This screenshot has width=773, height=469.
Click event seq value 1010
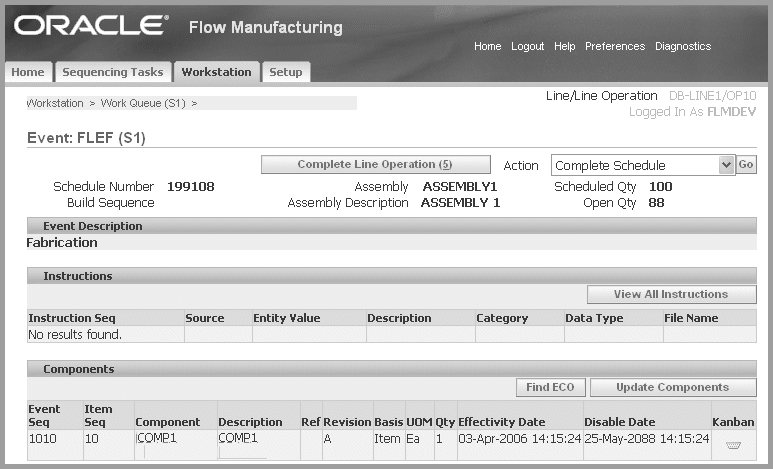(42, 438)
